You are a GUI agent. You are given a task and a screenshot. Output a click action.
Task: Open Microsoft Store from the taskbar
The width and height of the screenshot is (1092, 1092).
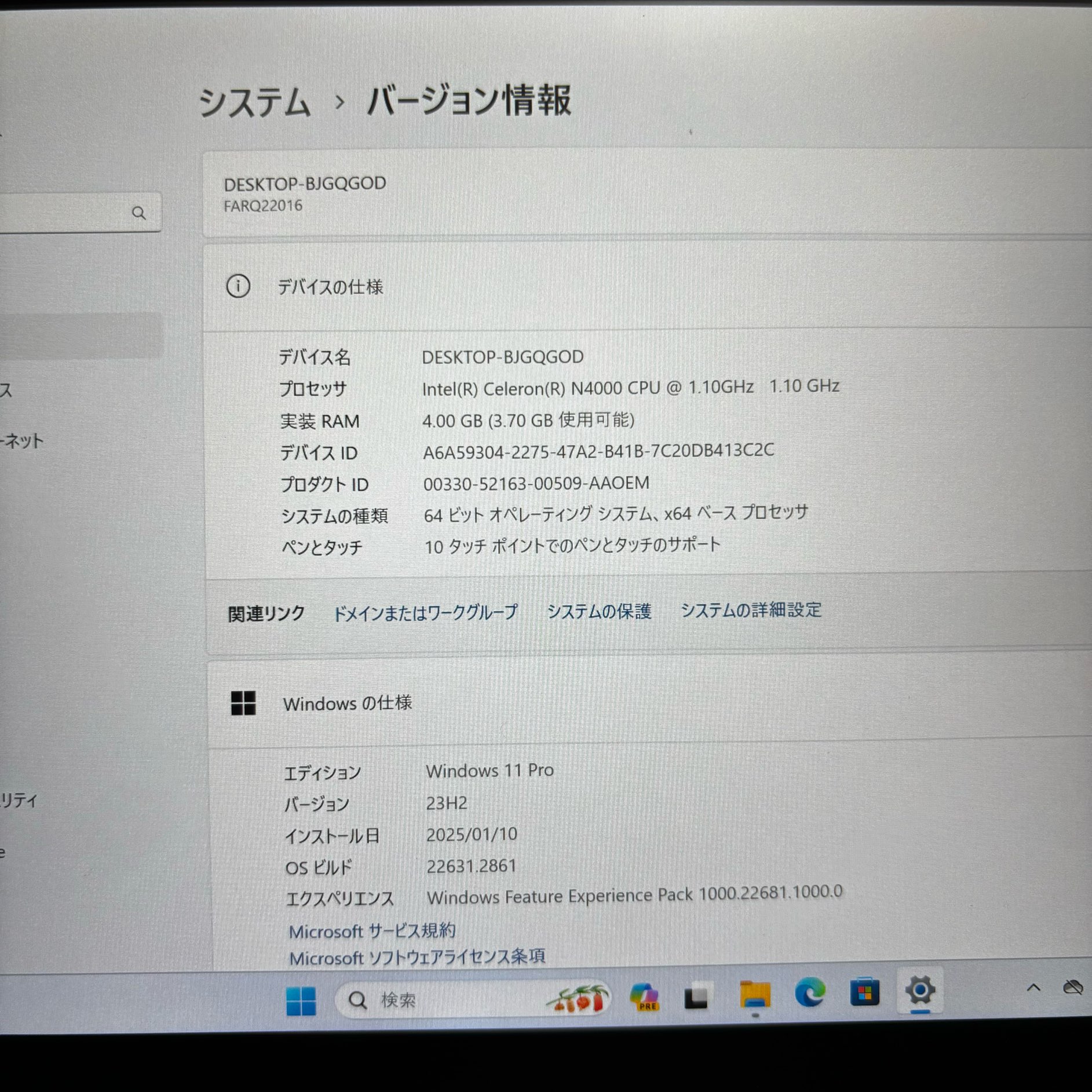(864, 992)
